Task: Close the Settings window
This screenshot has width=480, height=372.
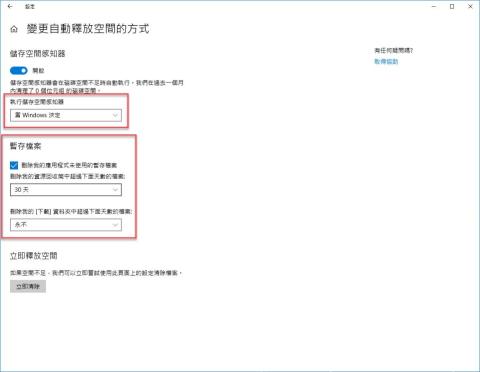Action: [x=470, y=6]
